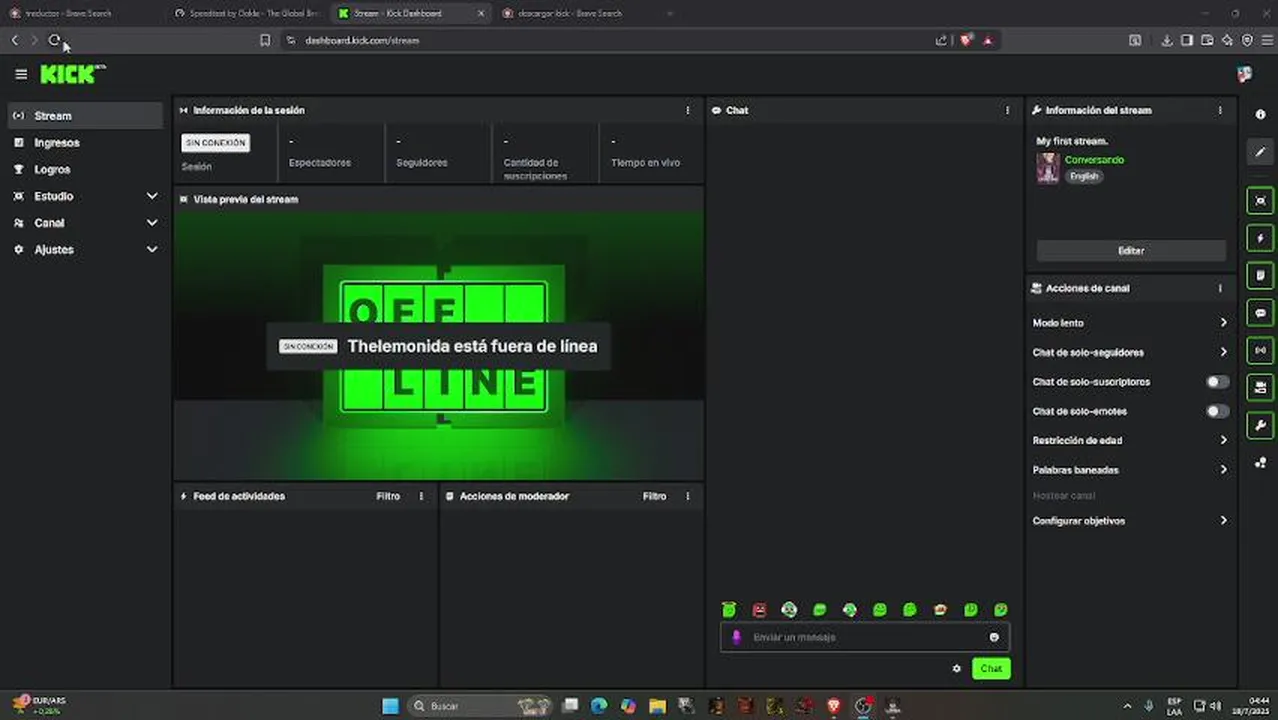1278x720 pixels.
Task: Open Chat panel three-dot menu
Action: pos(1007,110)
